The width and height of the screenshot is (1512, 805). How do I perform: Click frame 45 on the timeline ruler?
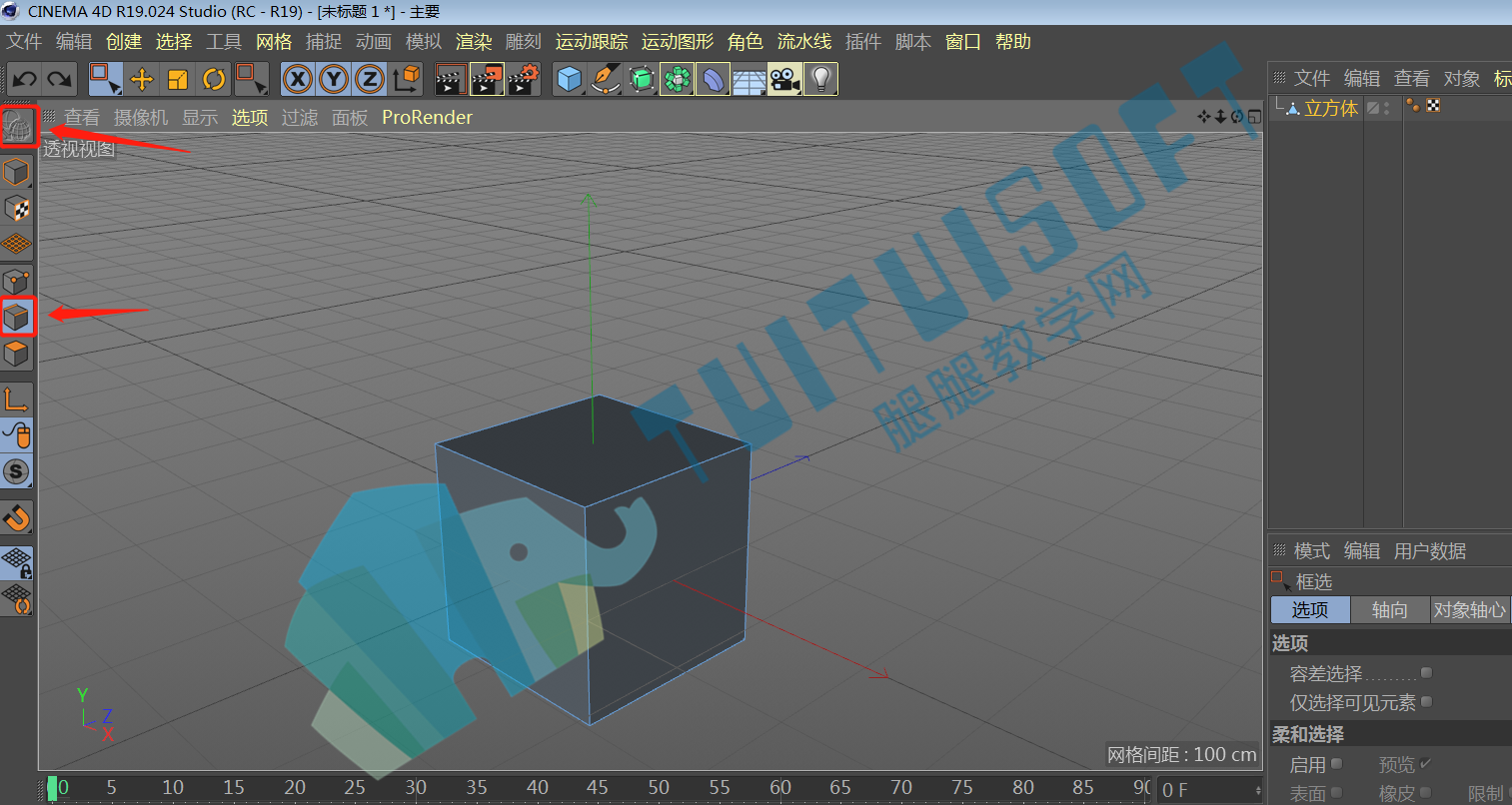pos(598,788)
